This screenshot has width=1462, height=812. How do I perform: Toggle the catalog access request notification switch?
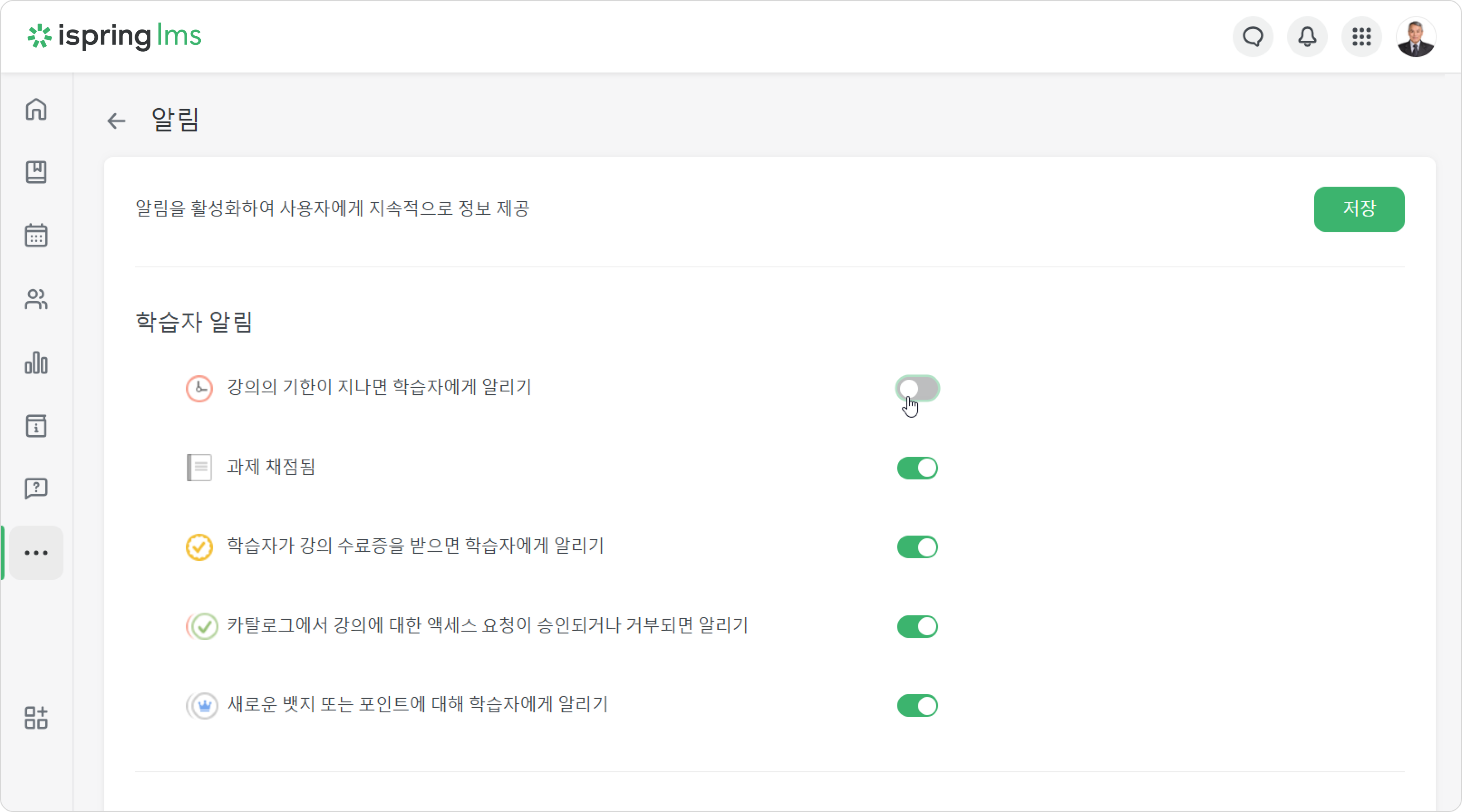(x=918, y=627)
